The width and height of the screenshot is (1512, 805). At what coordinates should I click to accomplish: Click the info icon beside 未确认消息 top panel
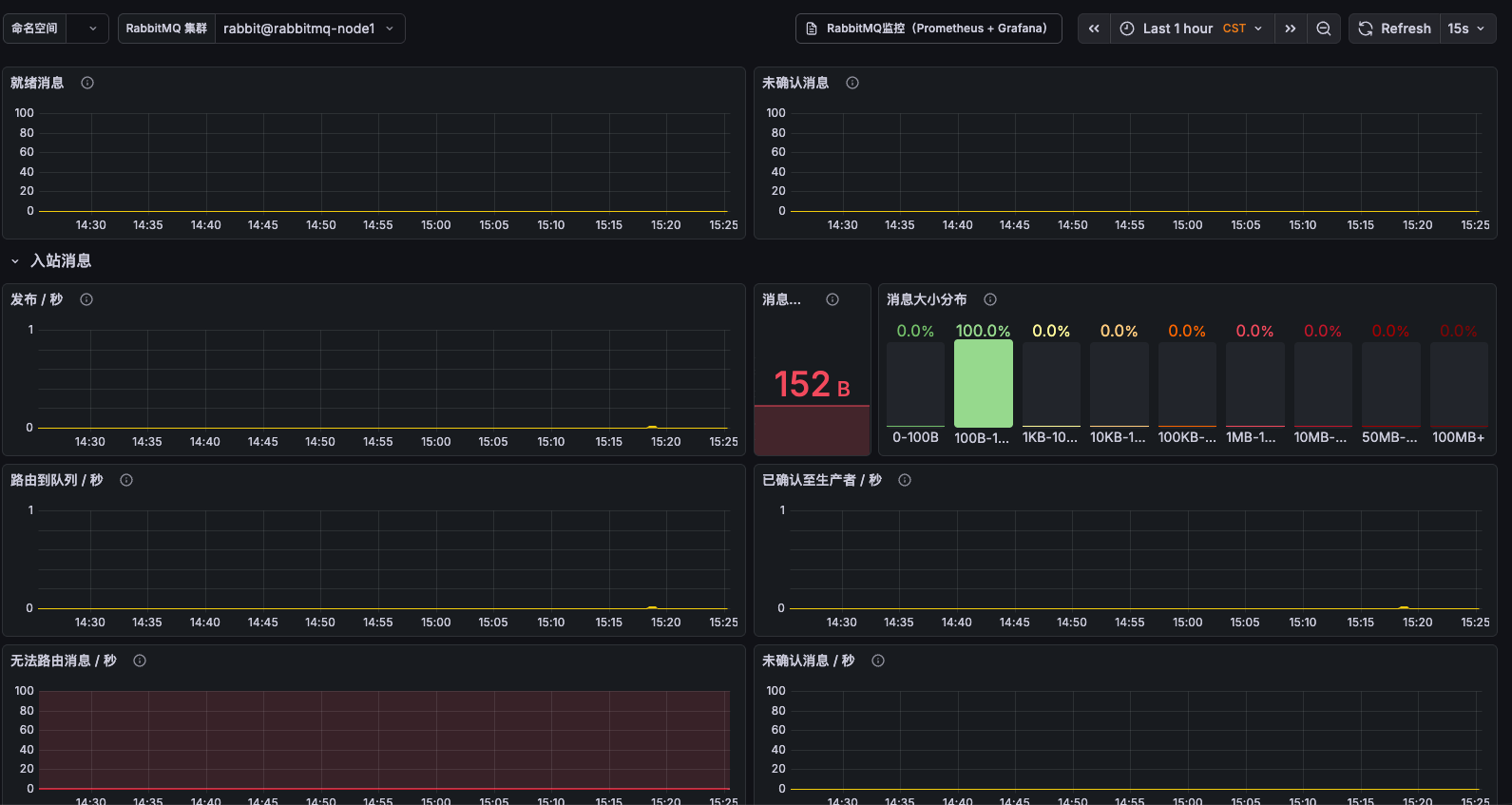852,83
